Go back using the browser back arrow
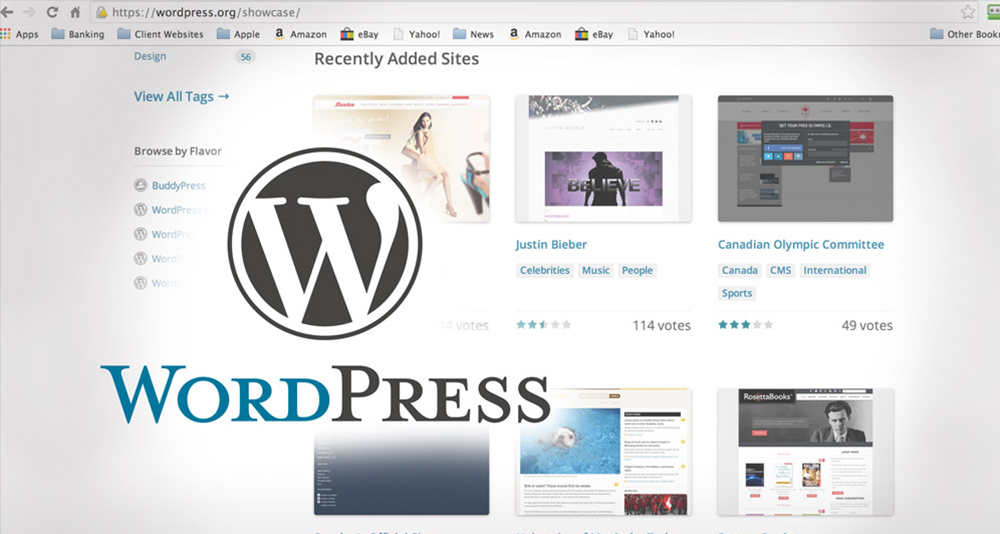 [x=7, y=12]
